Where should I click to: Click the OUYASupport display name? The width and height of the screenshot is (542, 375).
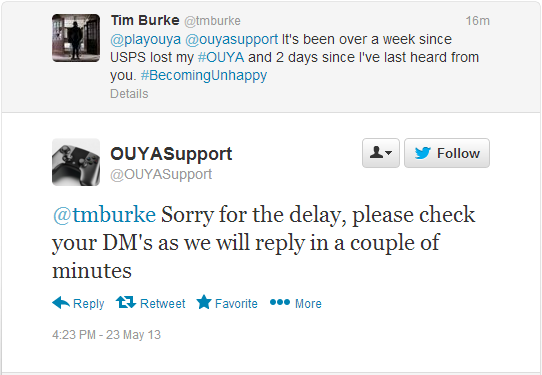point(171,154)
